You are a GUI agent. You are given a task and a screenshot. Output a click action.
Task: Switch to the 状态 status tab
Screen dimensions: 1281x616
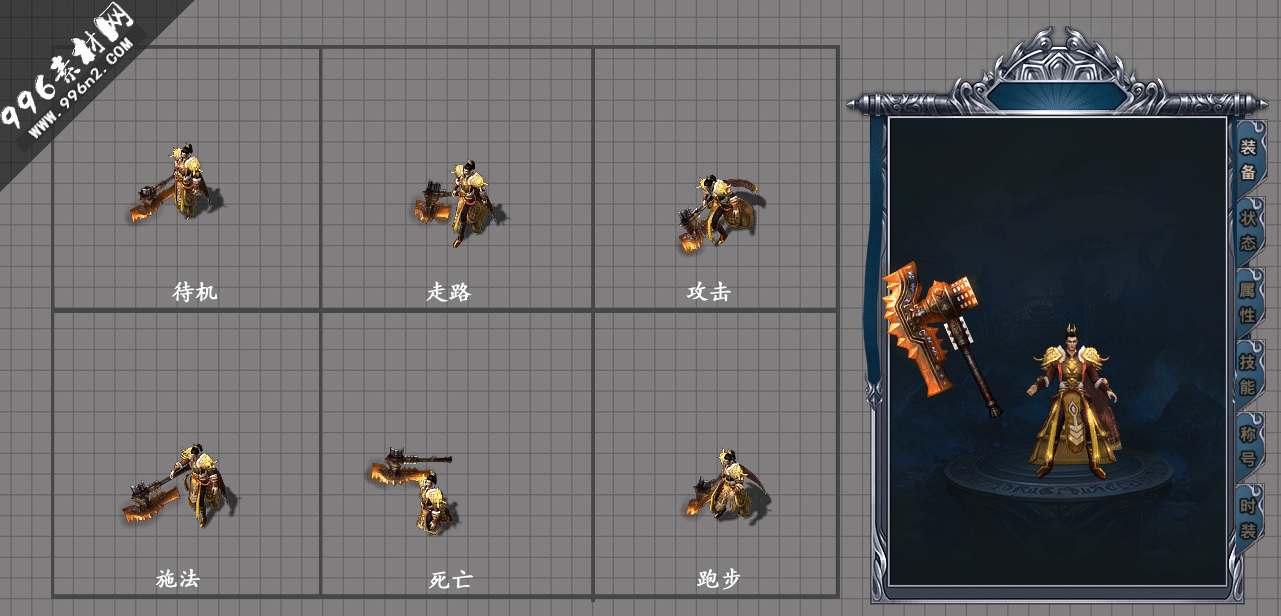point(1248,230)
